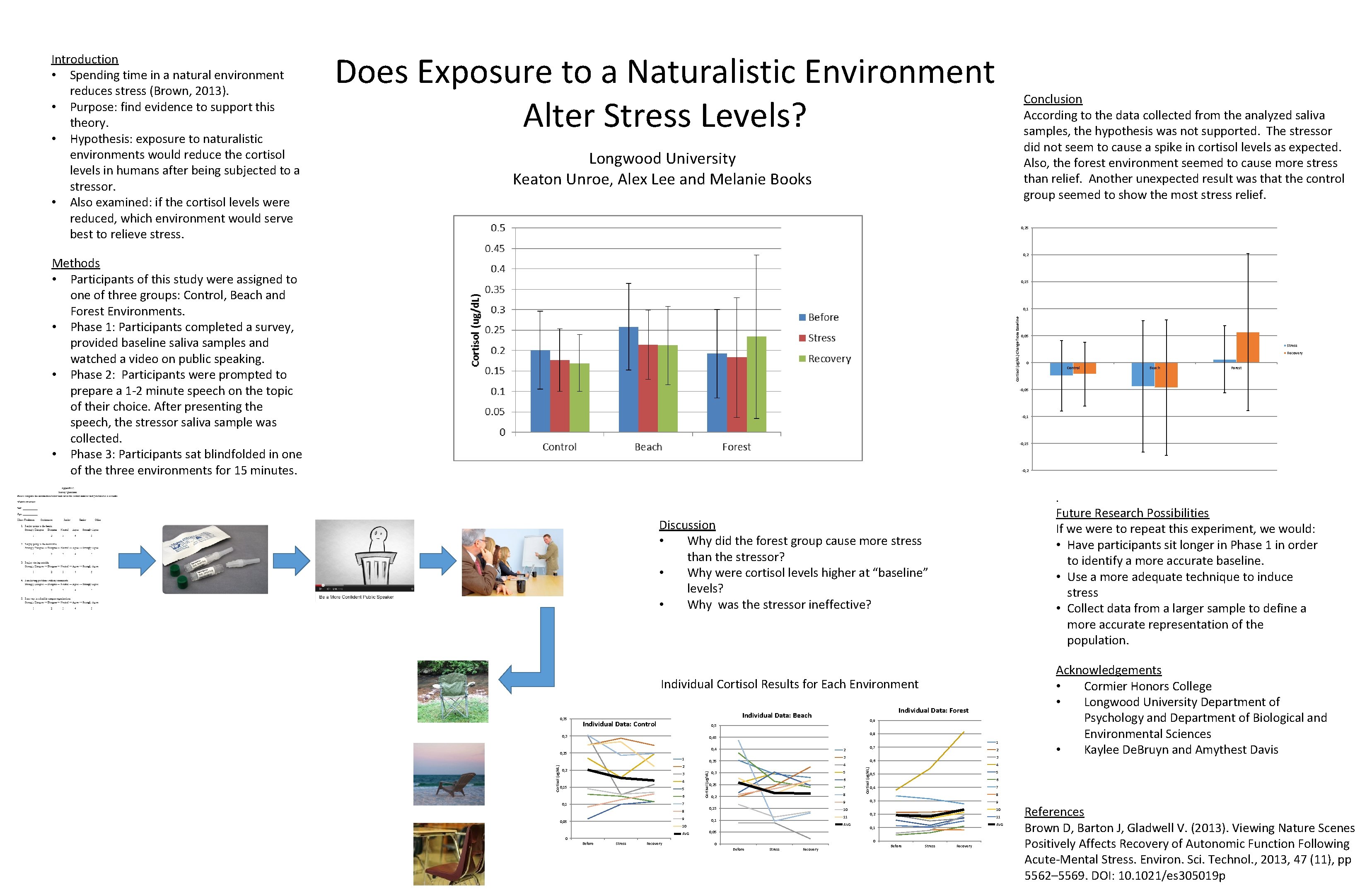Click the Future Research Possibilities heading
The height and width of the screenshot is (895, 1372).
click(x=1132, y=513)
